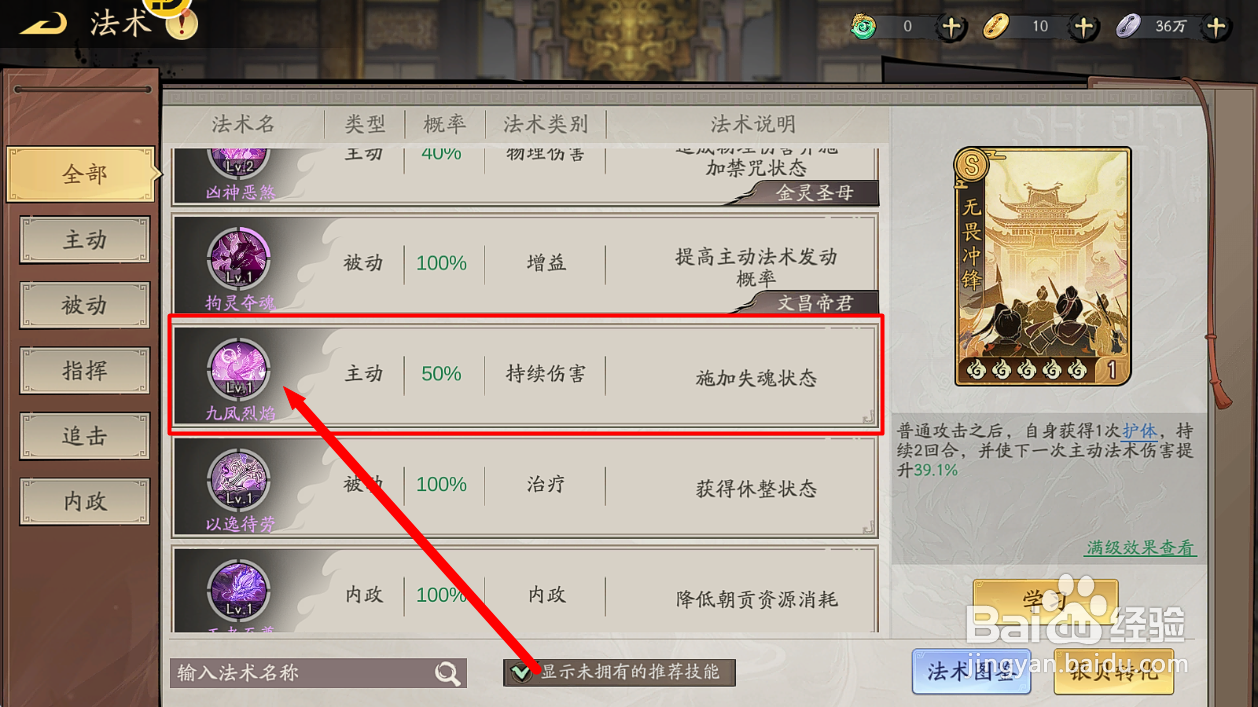
Task: Switch to the 全部 tab
Action: pyautogui.click(x=83, y=174)
